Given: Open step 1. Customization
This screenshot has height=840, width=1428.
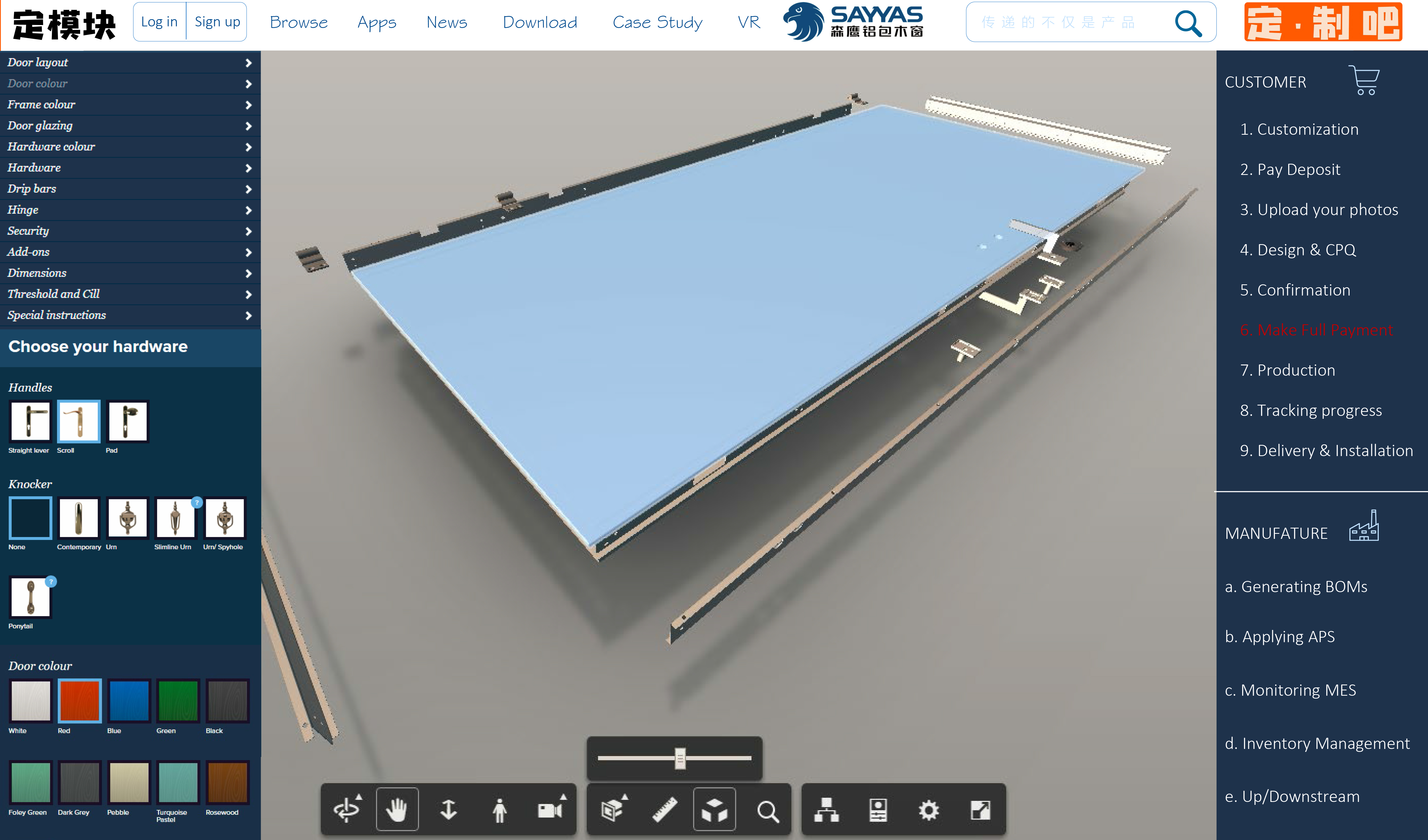Looking at the screenshot, I should [1299, 129].
